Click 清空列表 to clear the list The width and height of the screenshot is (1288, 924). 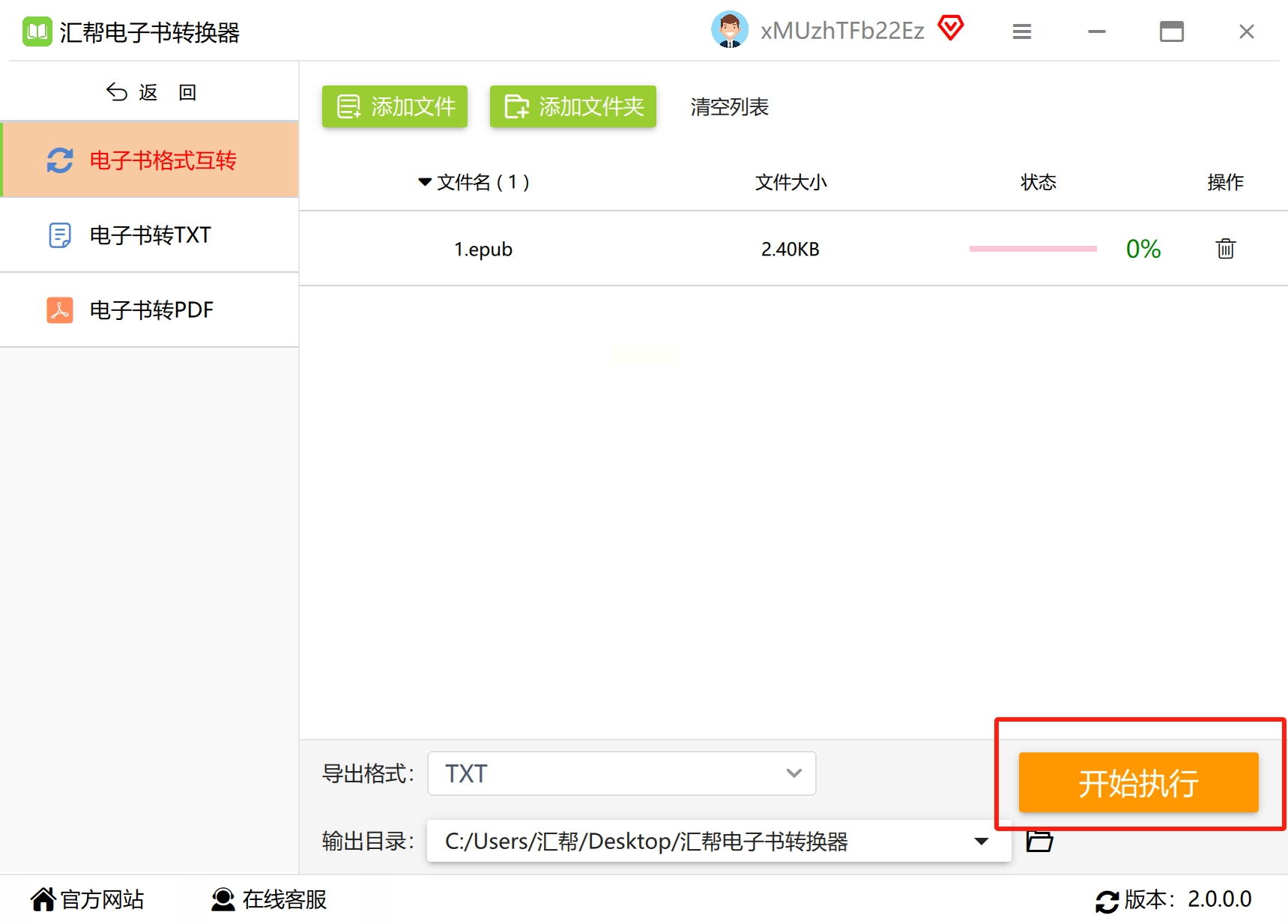pos(729,107)
